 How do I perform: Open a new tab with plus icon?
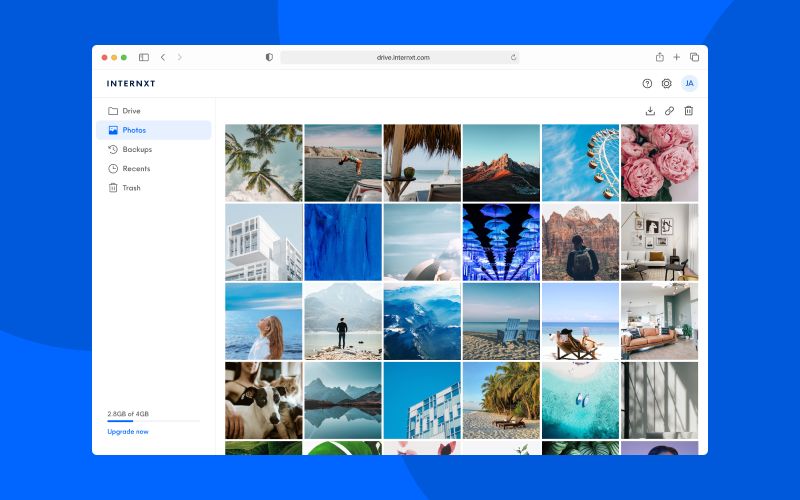(x=677, y=57)
